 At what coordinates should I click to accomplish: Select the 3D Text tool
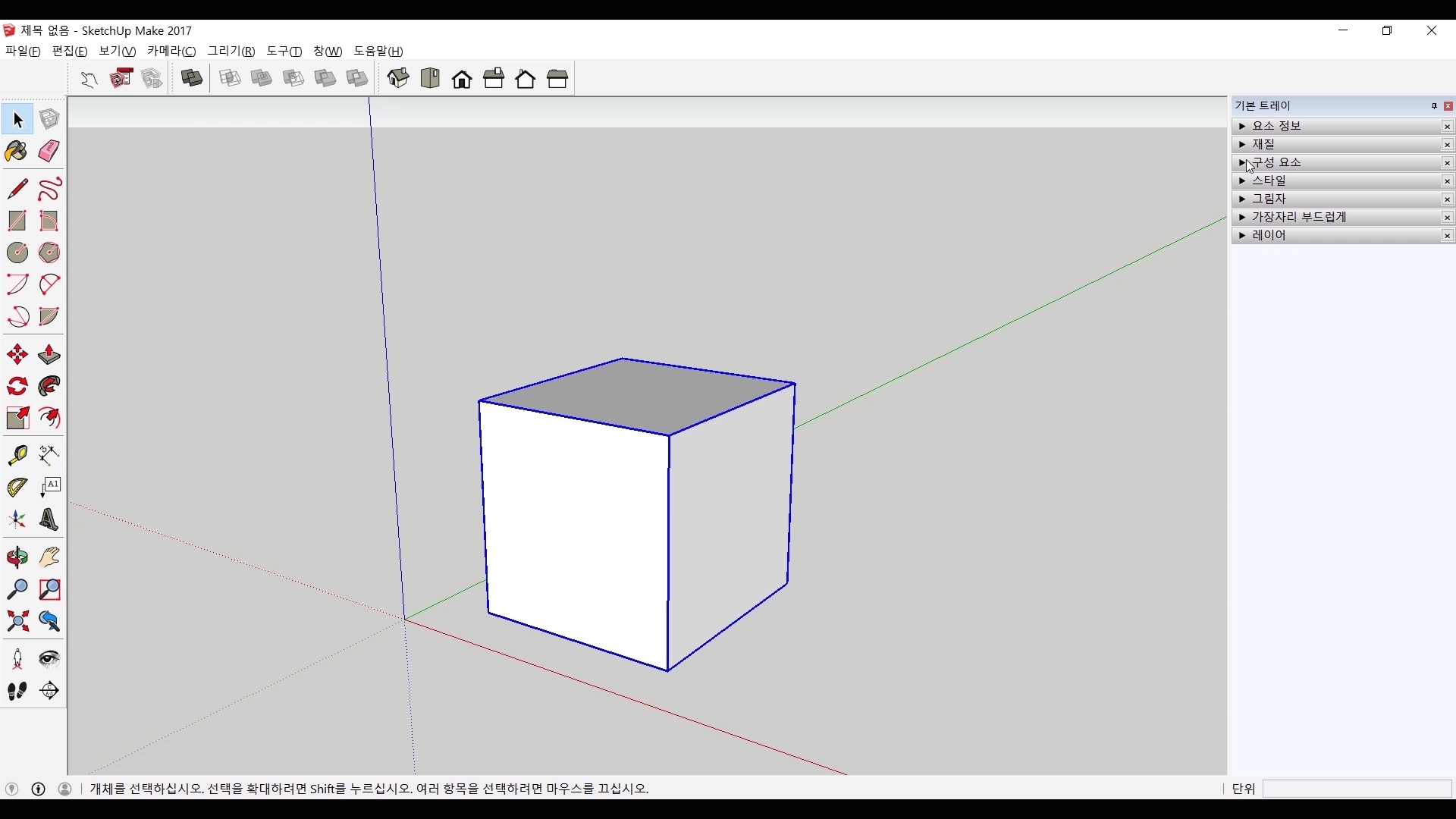coord(49,520)
